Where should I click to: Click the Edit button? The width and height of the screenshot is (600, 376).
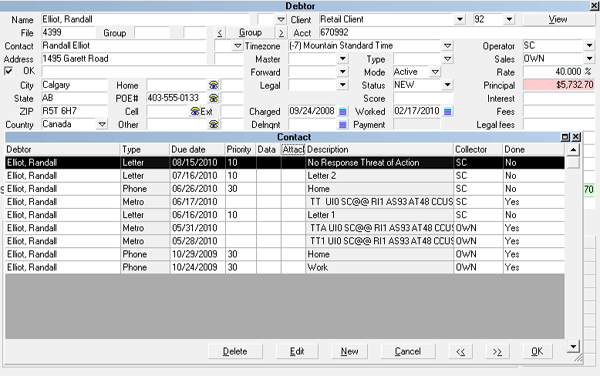(297, 351)
